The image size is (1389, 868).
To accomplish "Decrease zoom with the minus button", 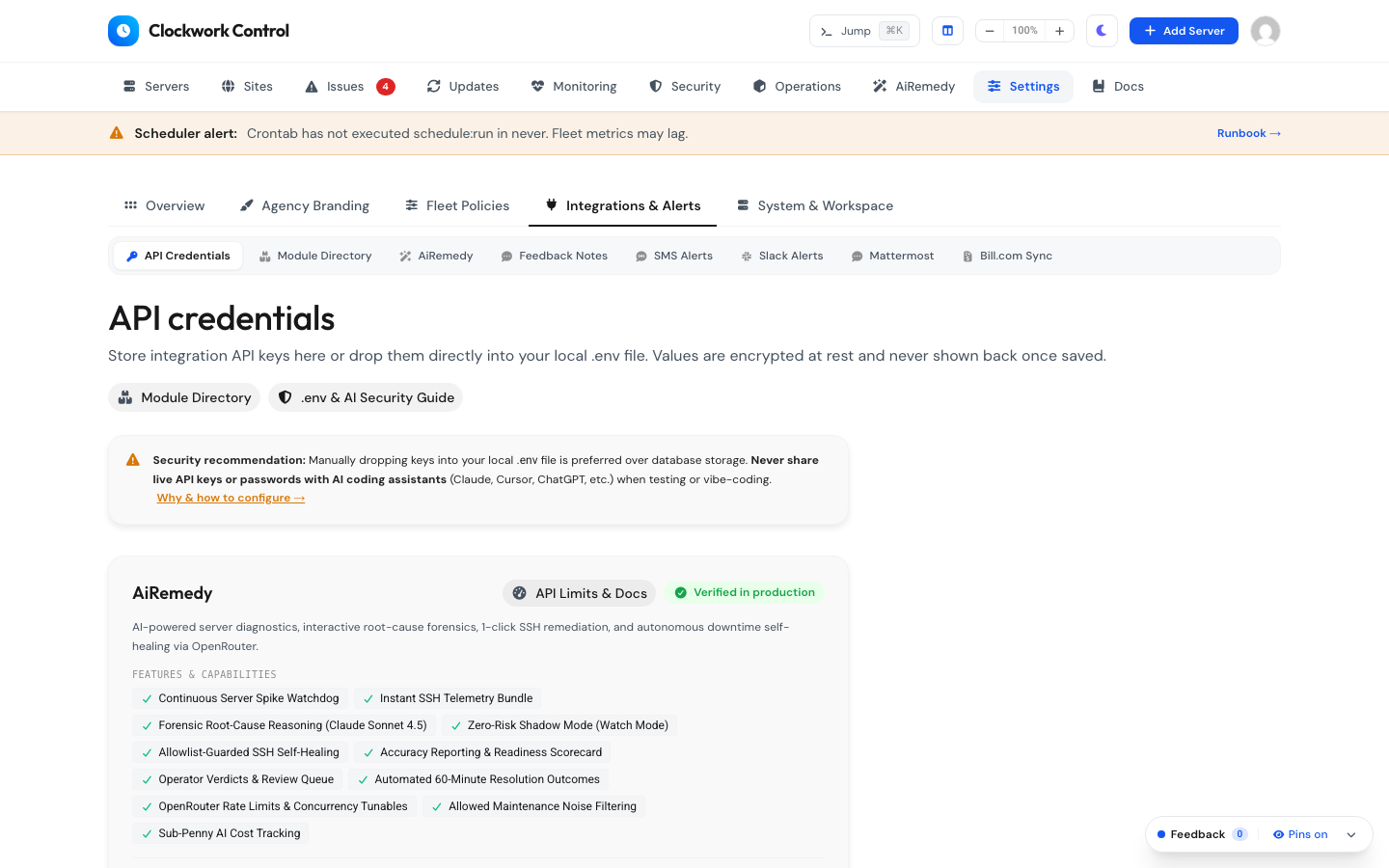I will point(990,31).
